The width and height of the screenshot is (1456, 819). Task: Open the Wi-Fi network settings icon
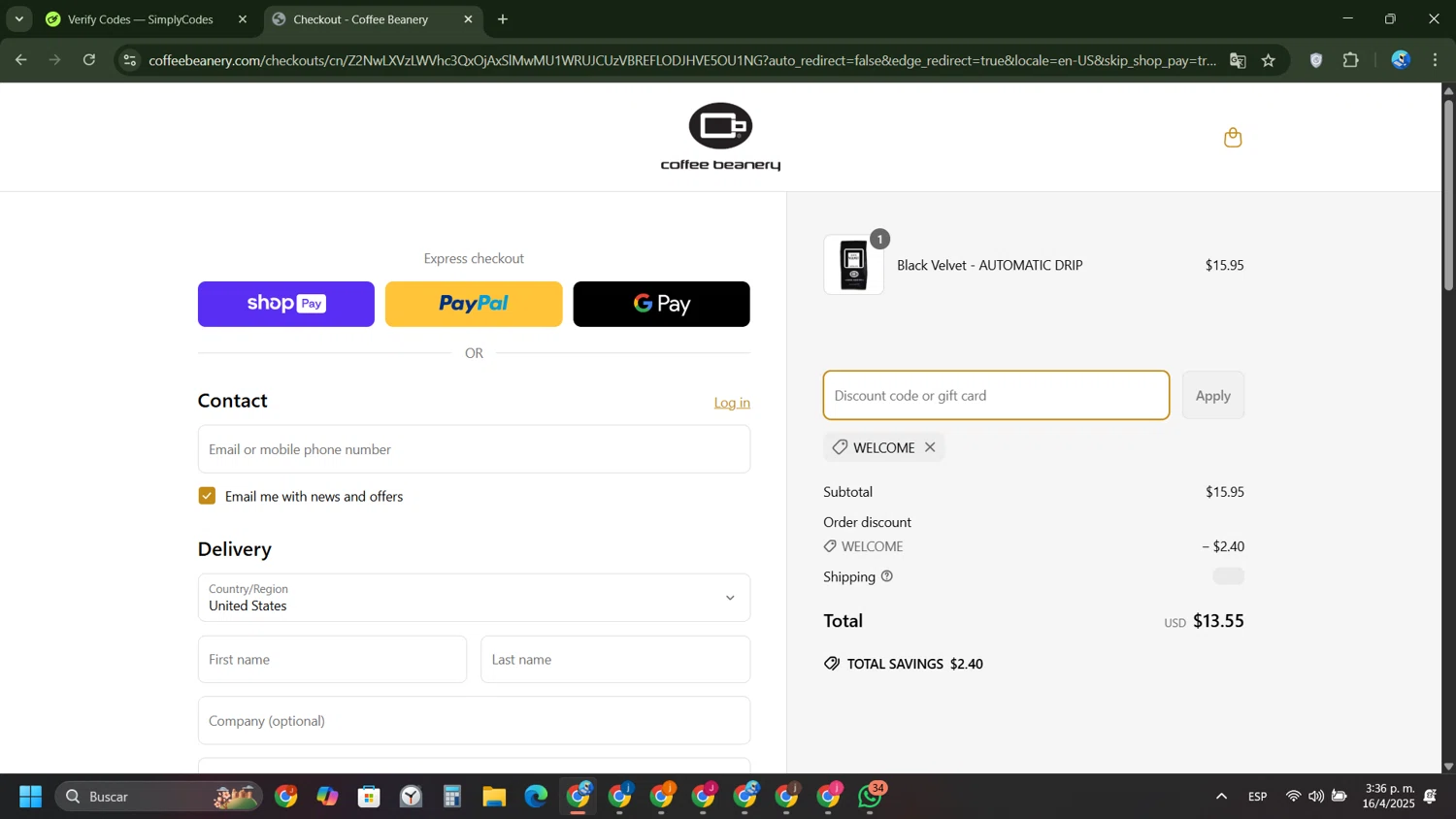point(1293,797)
